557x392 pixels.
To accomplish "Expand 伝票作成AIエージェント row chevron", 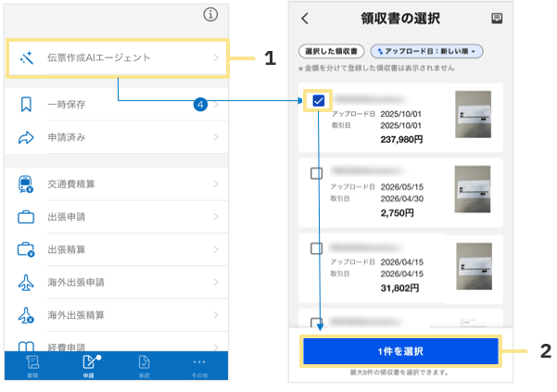I will pos(216,58).
